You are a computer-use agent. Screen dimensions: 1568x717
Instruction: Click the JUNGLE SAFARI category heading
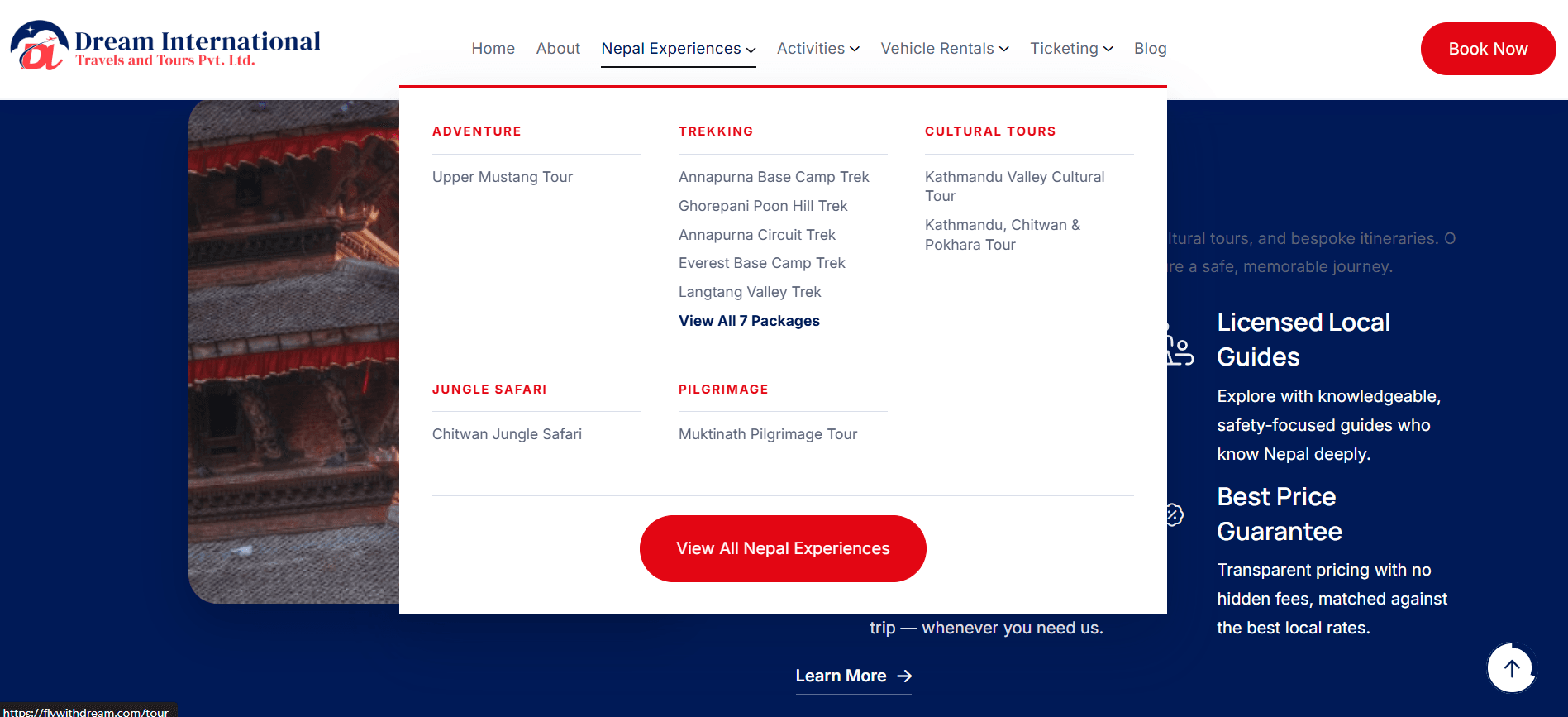click(489, 390)
